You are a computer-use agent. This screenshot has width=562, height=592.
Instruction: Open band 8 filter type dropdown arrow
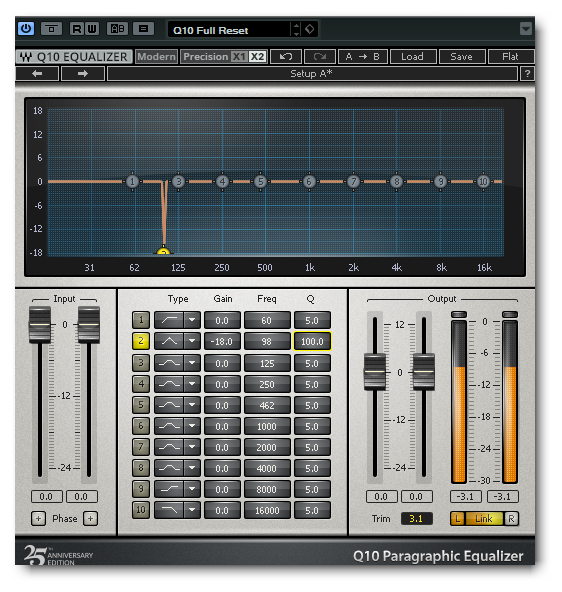pyautogui.click(x=192, y=468)
